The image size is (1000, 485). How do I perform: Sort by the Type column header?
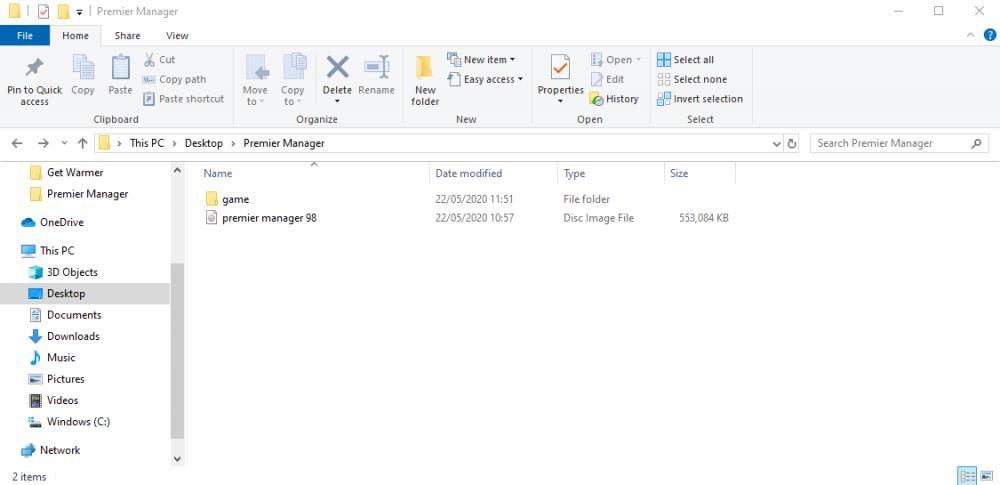(x=611, y=173)
